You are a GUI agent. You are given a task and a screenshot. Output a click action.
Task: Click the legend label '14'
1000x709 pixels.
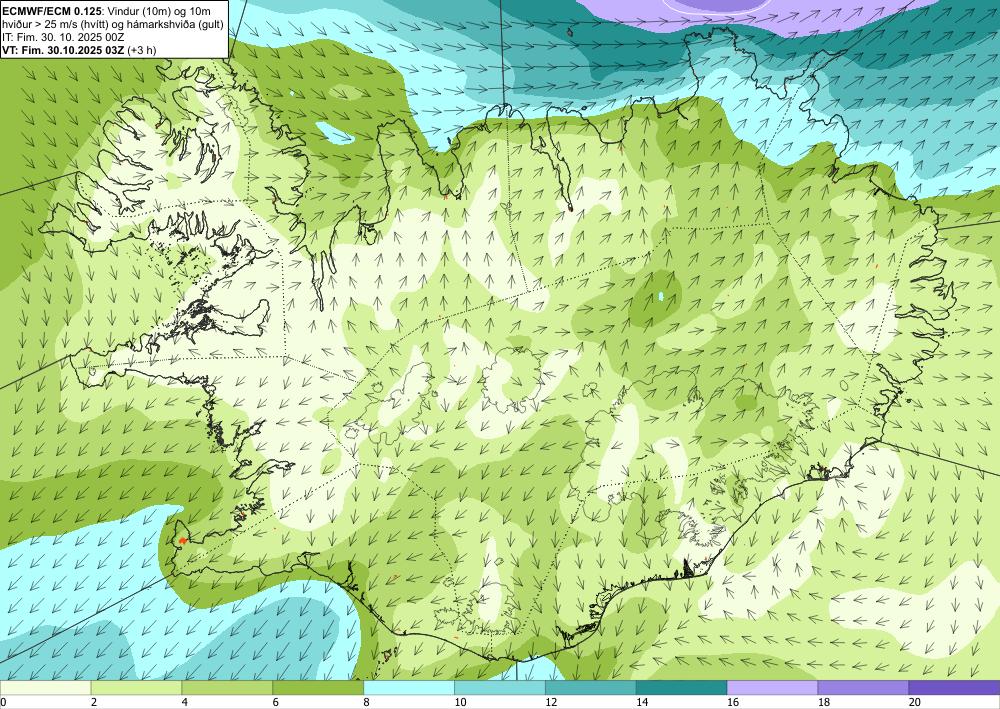[642, 702]
